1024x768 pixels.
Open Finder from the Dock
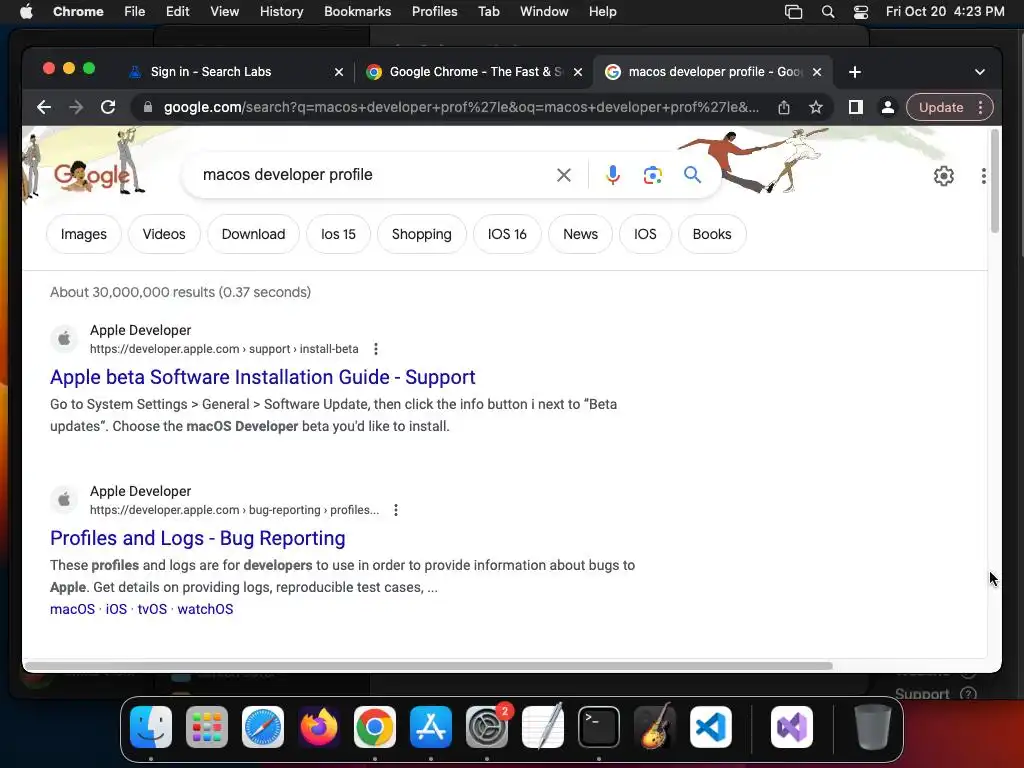pos(151,727)
